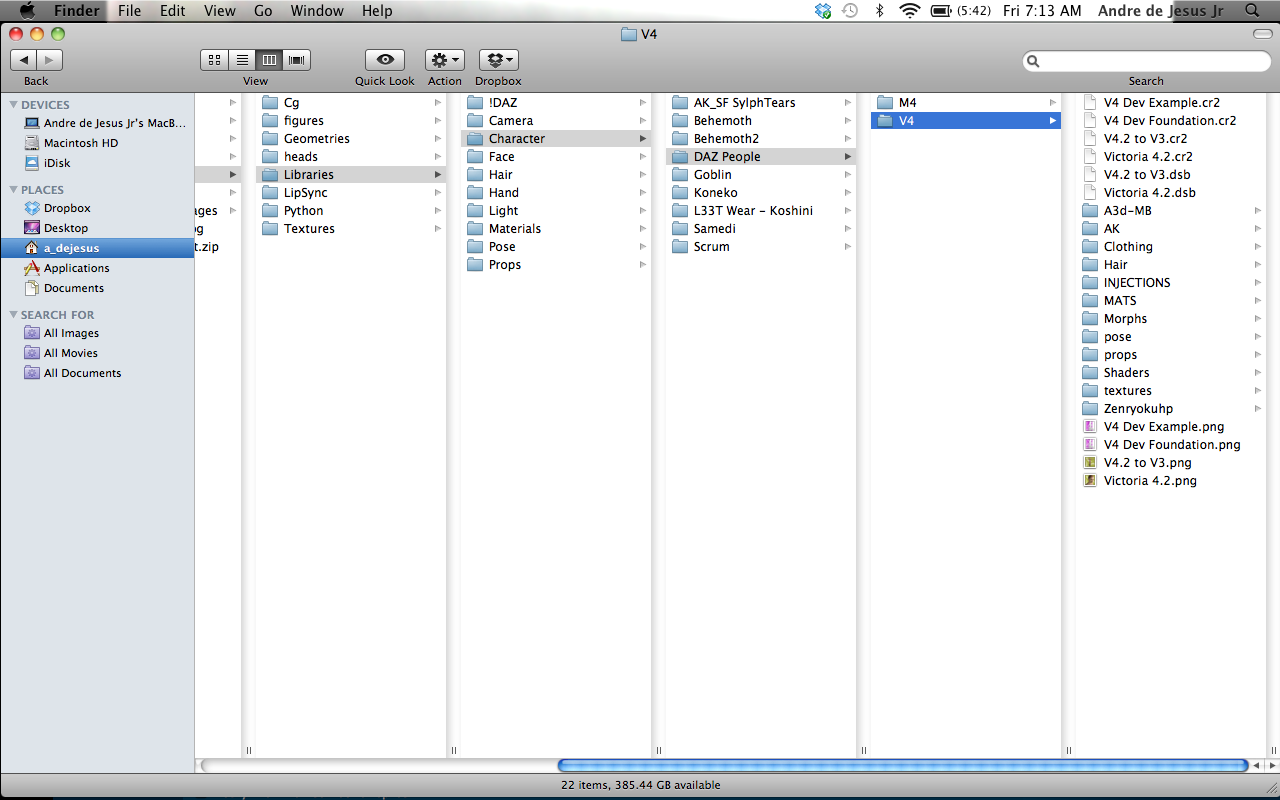This screenshot has width=1280, height=800.
Task: Collapse the PLACES sidebar section
Action: point(13,190)
